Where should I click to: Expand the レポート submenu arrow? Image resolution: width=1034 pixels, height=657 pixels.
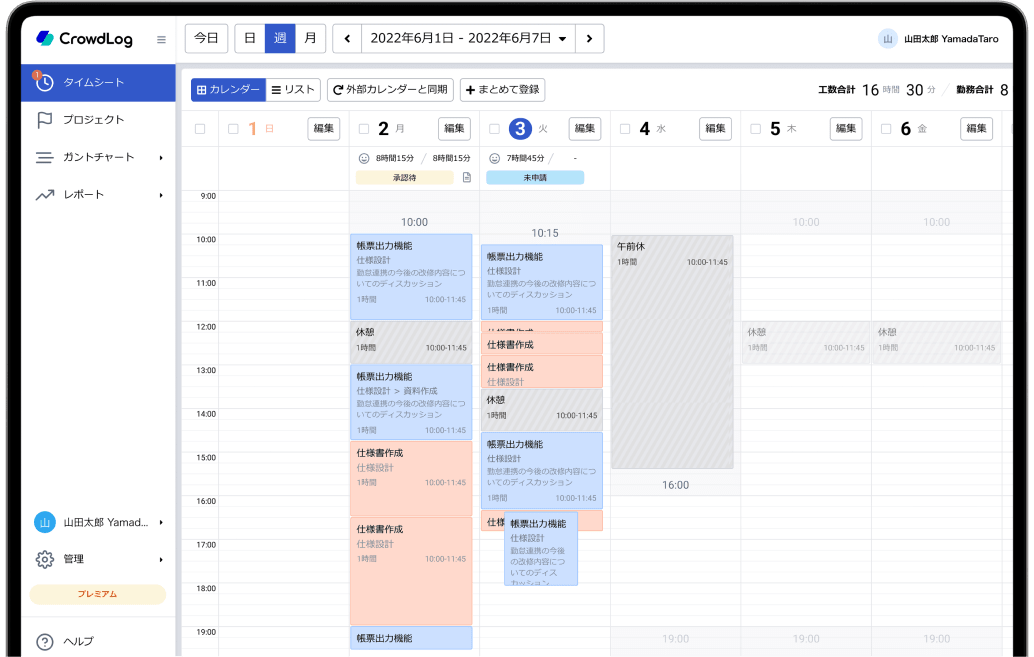coord(161,195)
